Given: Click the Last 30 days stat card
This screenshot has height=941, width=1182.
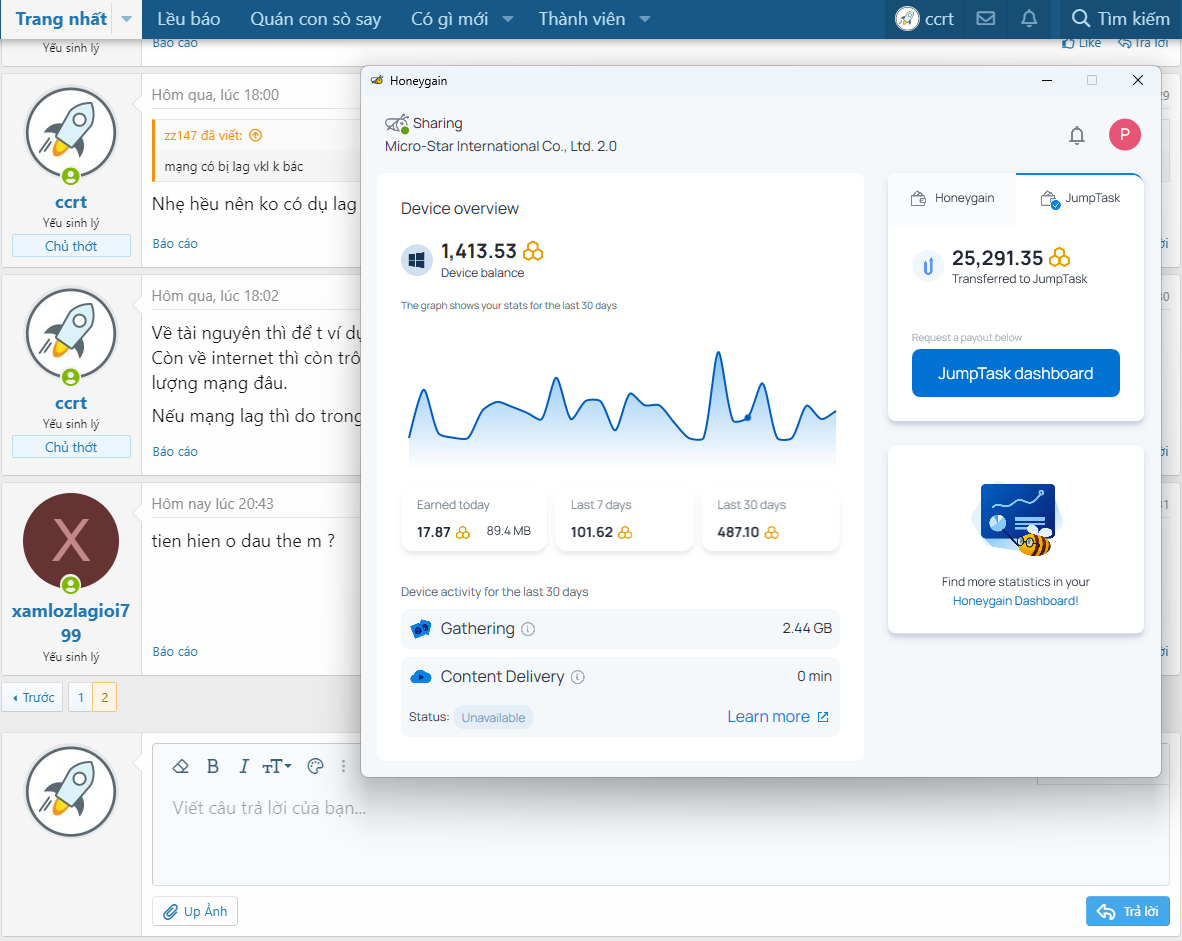Looking at the screenshot, I should pos(770,520).
